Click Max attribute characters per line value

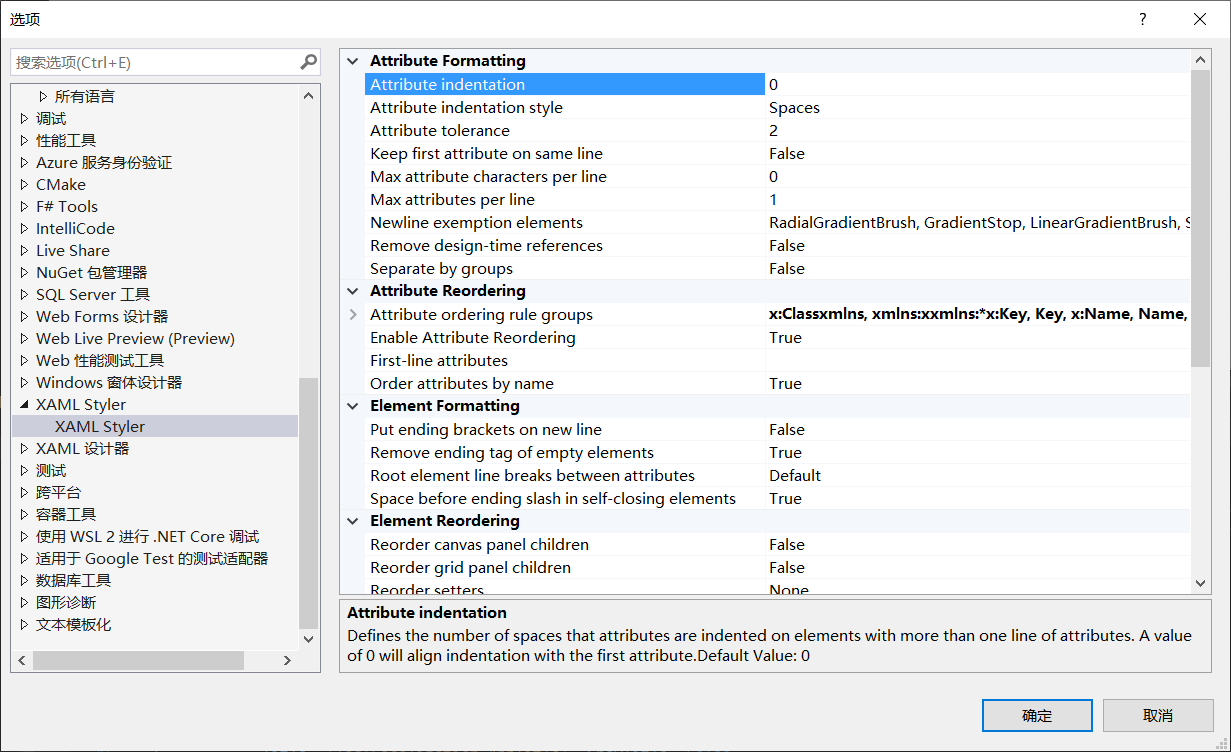point(978,177)
